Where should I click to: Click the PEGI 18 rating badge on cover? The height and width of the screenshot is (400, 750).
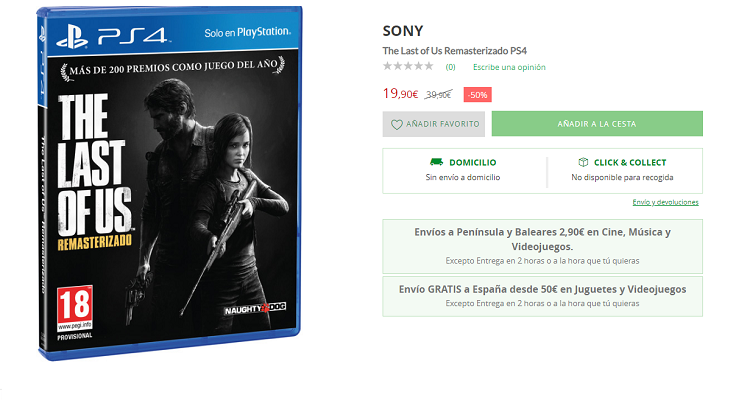[75, 309]
